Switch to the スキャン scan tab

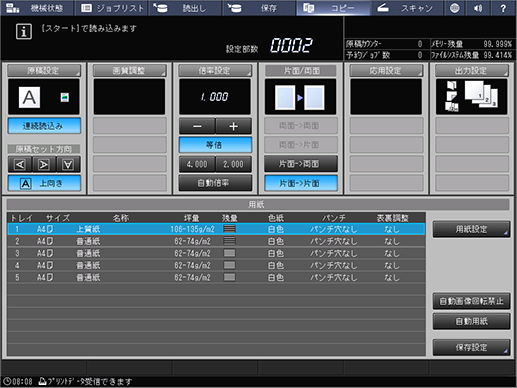[406, 8]
